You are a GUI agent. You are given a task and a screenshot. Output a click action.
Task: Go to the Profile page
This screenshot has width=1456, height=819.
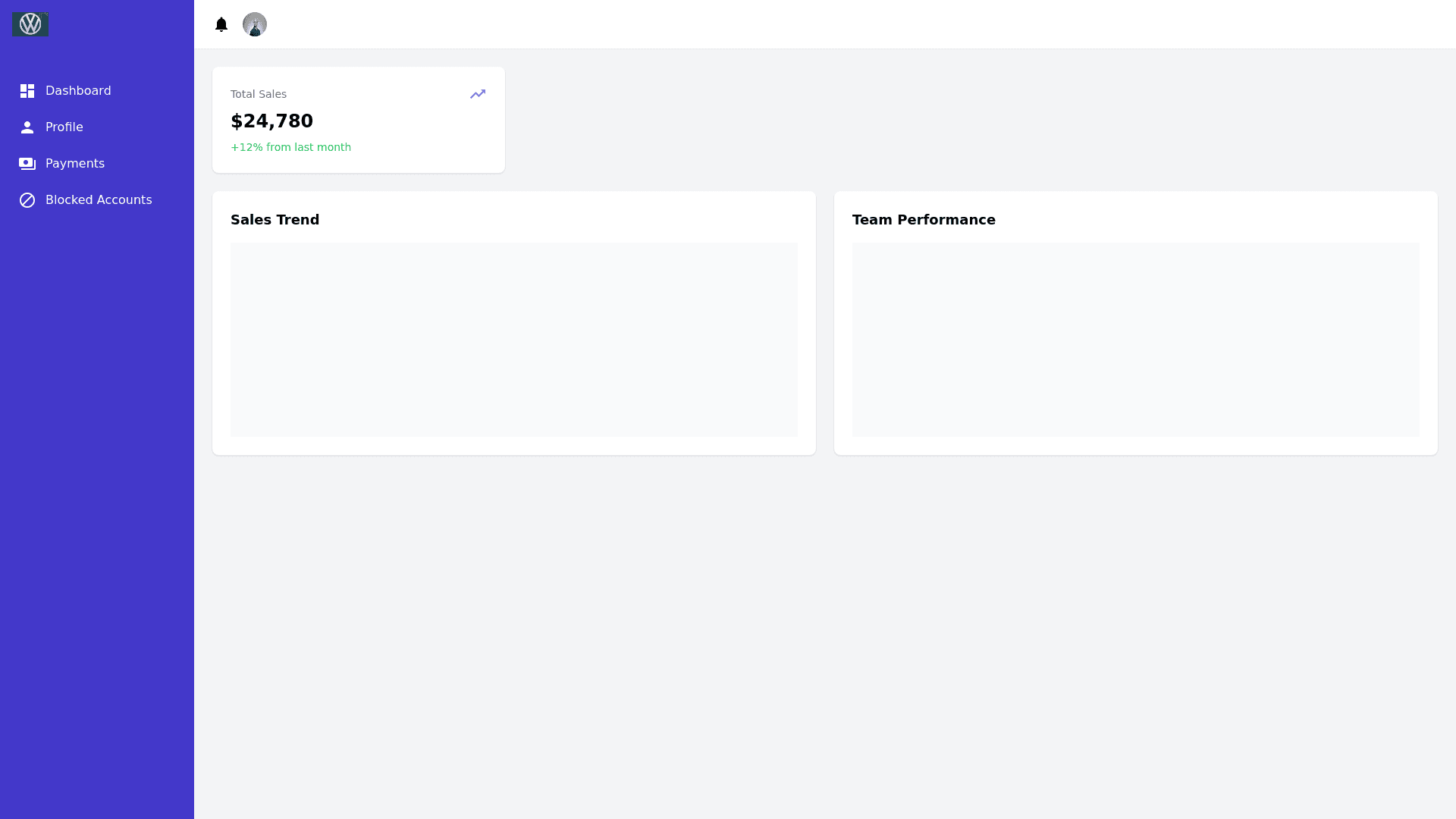(x=64, y=127)
